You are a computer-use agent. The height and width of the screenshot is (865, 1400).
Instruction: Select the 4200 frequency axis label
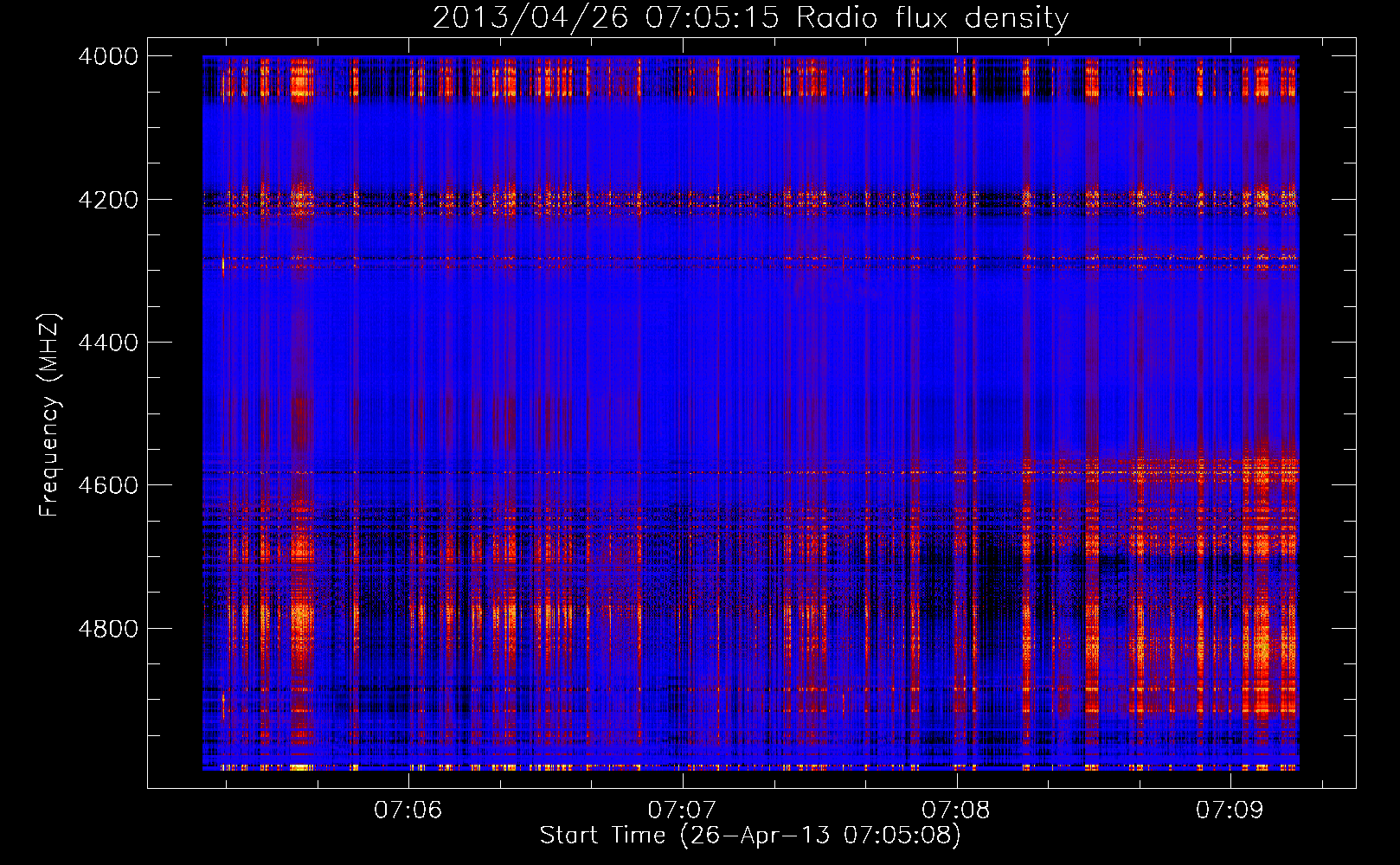[x=107, y=200]
